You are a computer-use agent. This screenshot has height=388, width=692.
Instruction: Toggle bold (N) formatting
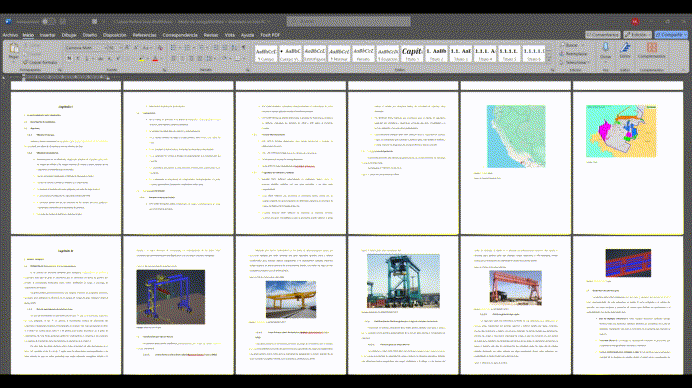[x=69, y=58]
